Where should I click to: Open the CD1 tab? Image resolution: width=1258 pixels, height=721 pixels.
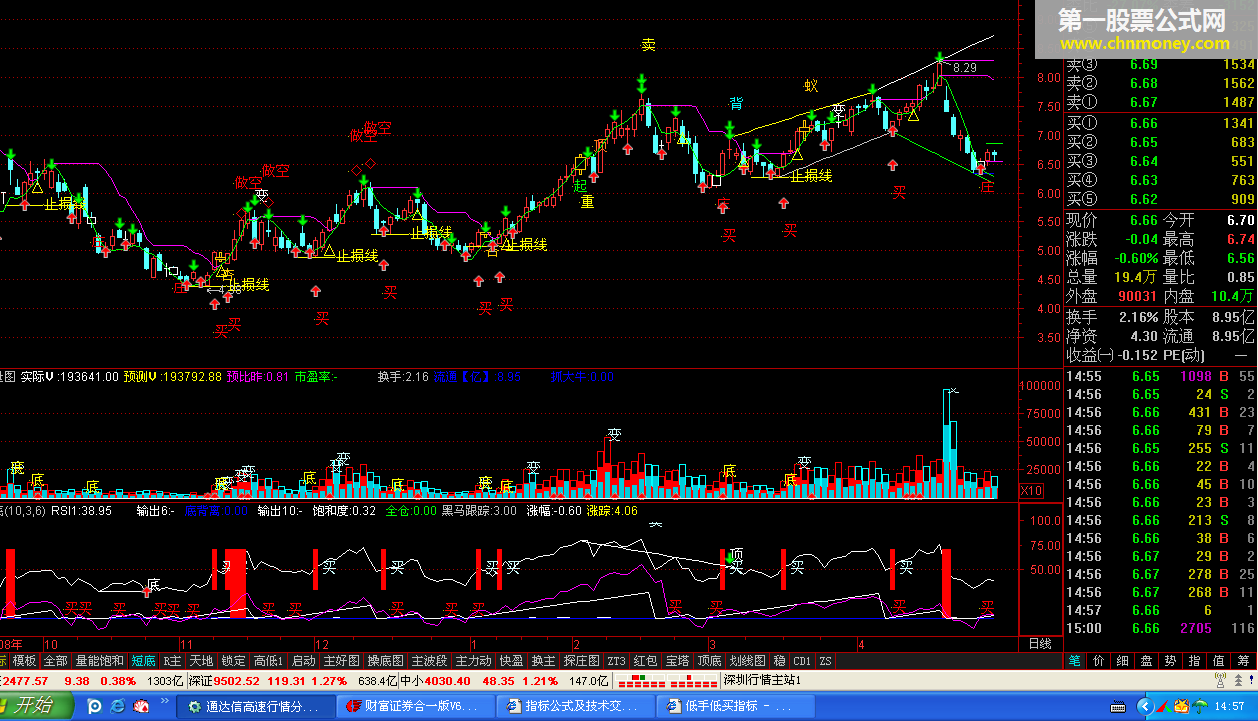tap(802, 661)
